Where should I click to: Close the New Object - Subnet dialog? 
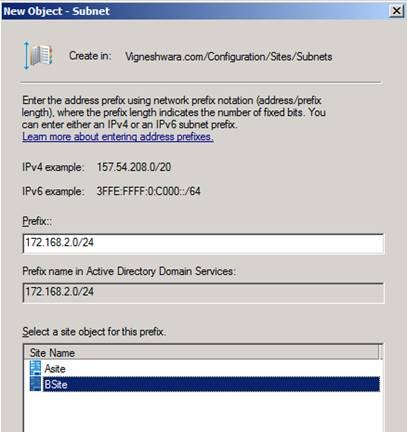tap(397, 11)
